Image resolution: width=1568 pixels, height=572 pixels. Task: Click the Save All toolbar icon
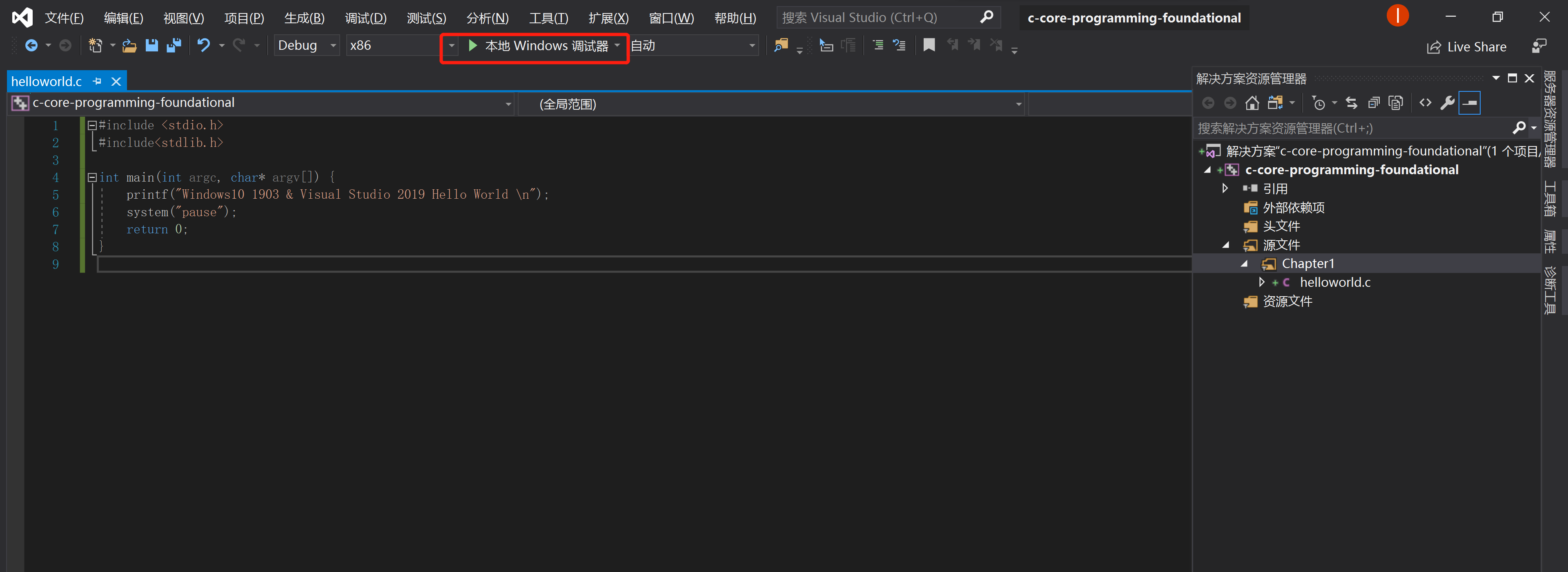coord(174,46)
